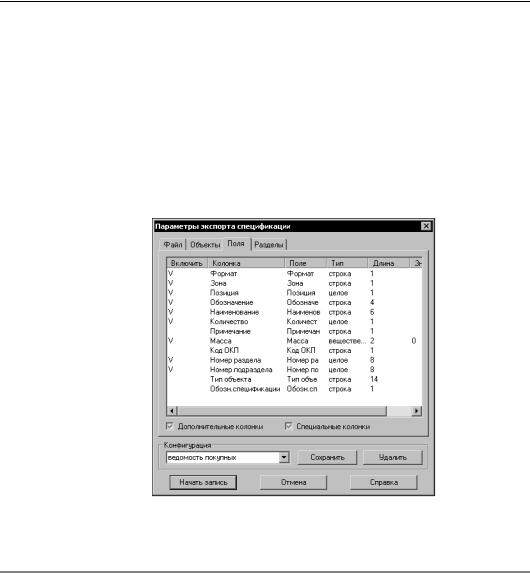The height and width of the screenshot is (573, 530).
Task: Click the вещественное type cell for Масса
Action: [347, 341]
